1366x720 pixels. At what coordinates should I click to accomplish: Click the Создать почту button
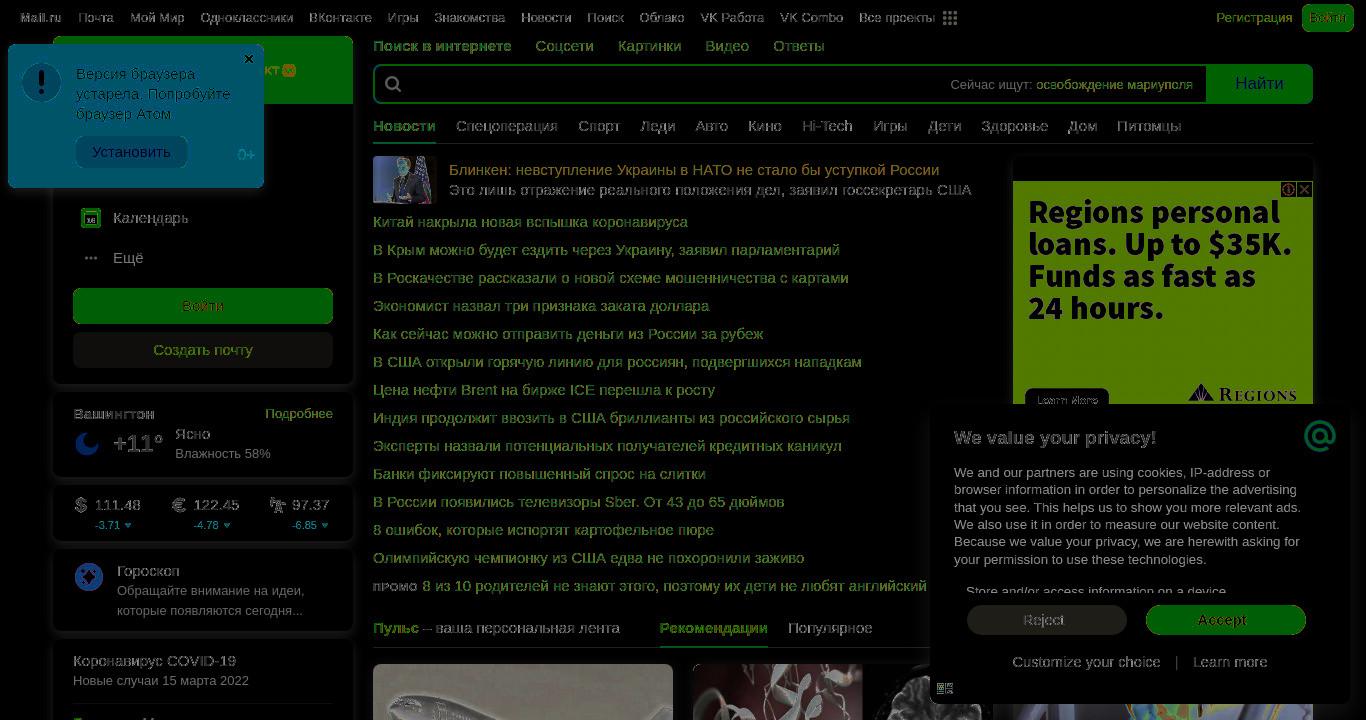[x=203, y=350]
